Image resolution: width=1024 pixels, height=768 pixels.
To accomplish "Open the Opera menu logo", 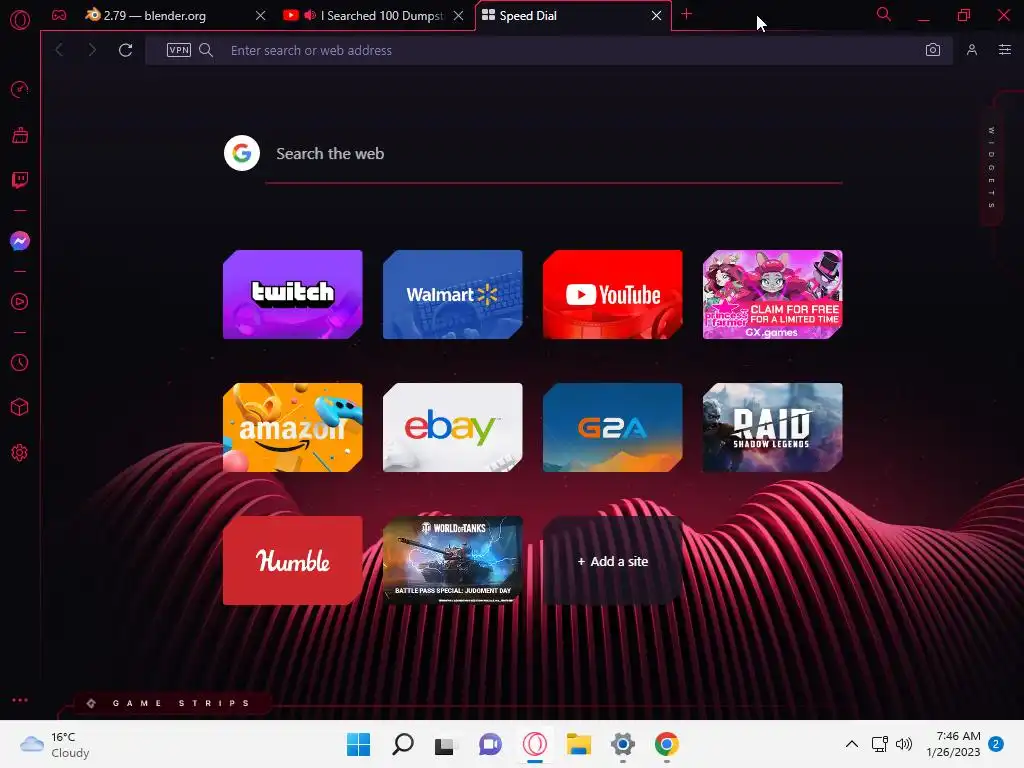I will click(20, 20).
